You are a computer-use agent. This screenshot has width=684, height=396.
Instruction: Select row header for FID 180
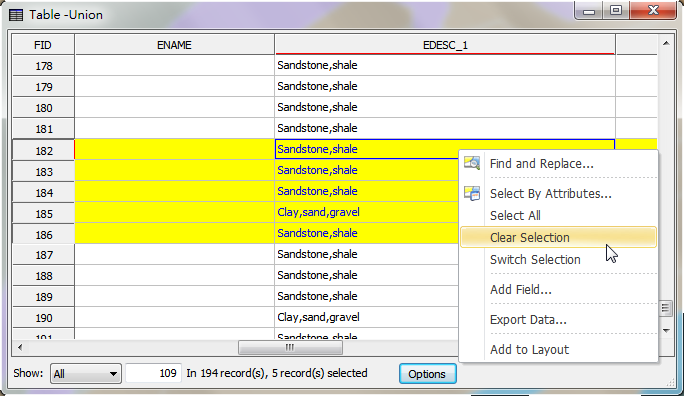43,108
